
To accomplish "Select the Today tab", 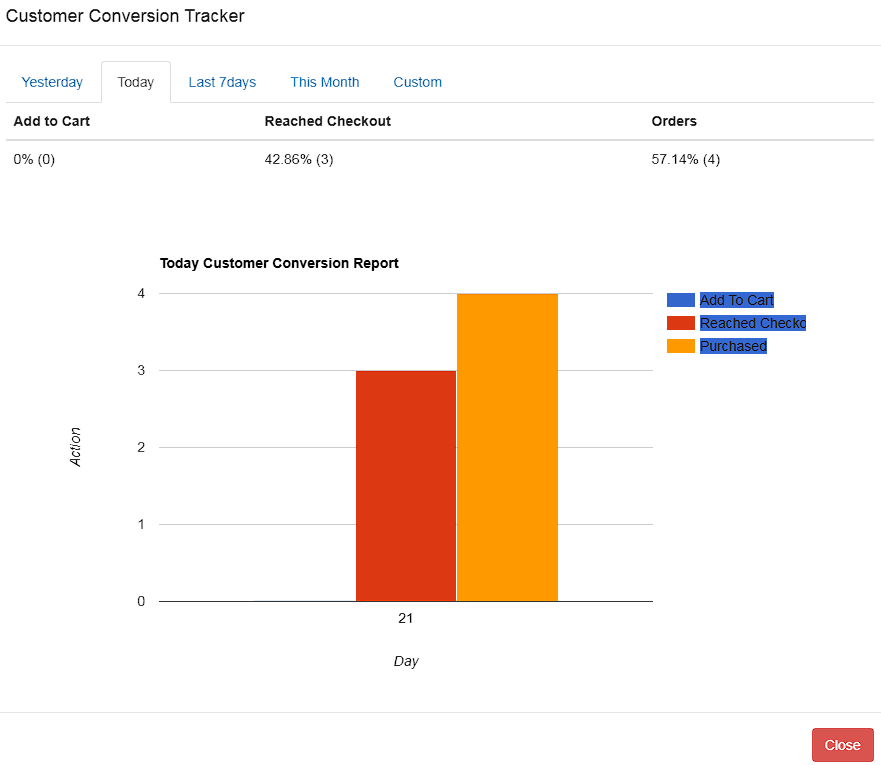I will (x=135, y=82).
